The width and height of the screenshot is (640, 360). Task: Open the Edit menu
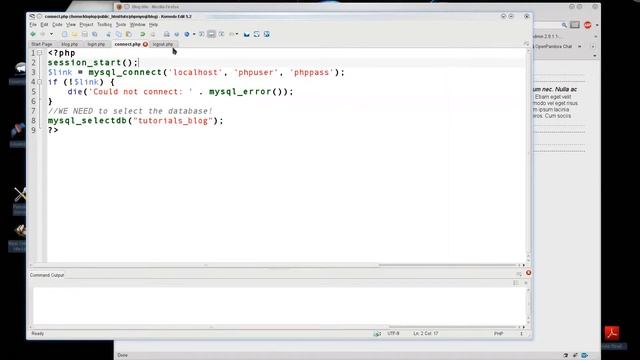tap(44, 24)
